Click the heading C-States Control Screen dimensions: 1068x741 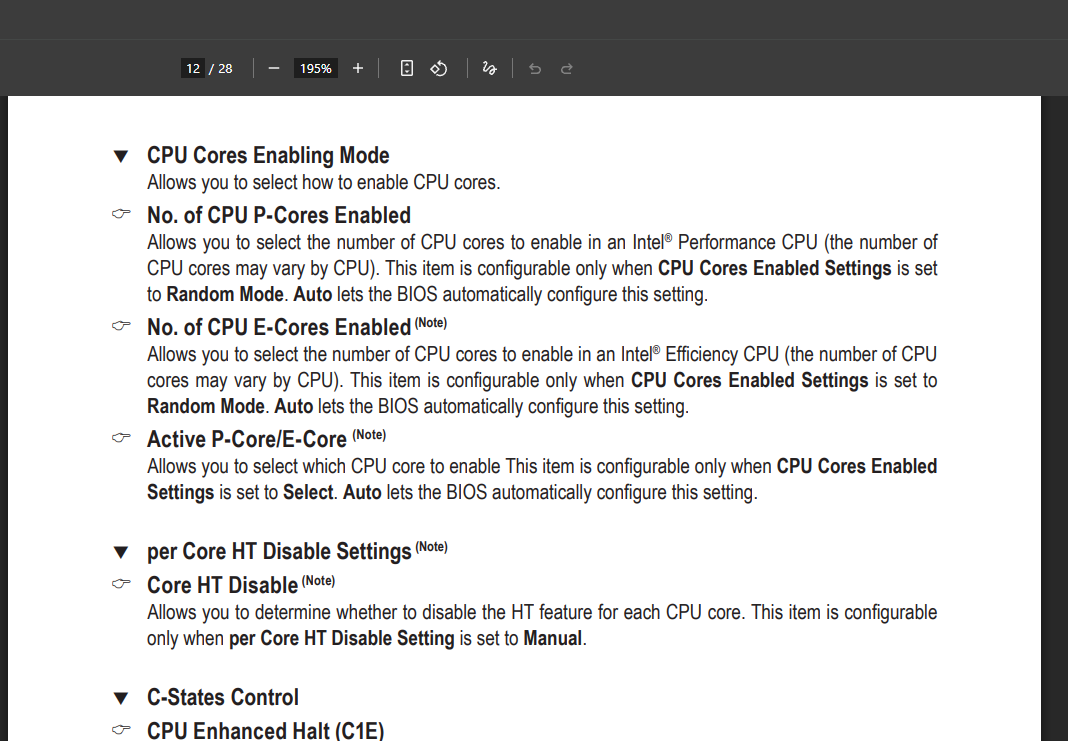(x=223, y=697)
